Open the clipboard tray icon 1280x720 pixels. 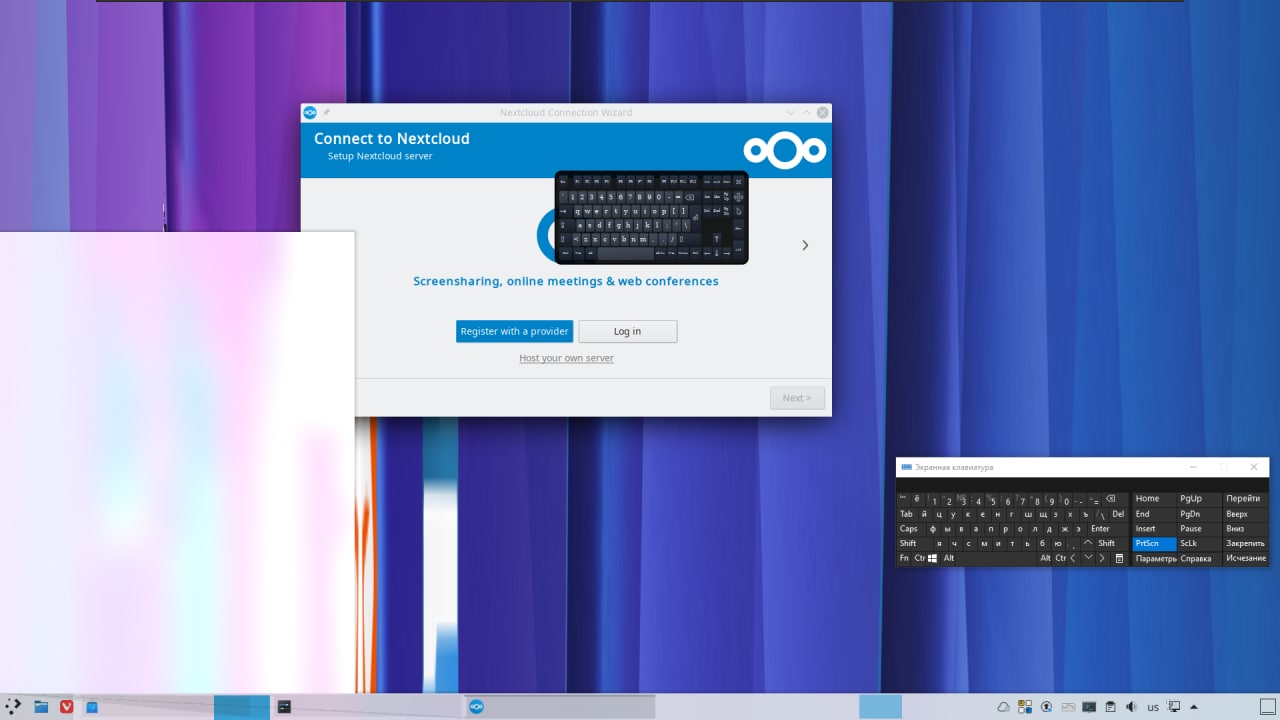[1110, 707]
